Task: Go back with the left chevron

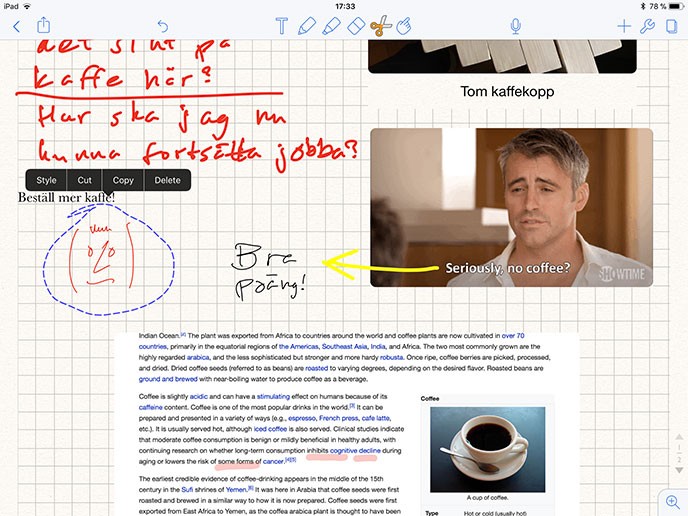Action: (x=17, y=27)
